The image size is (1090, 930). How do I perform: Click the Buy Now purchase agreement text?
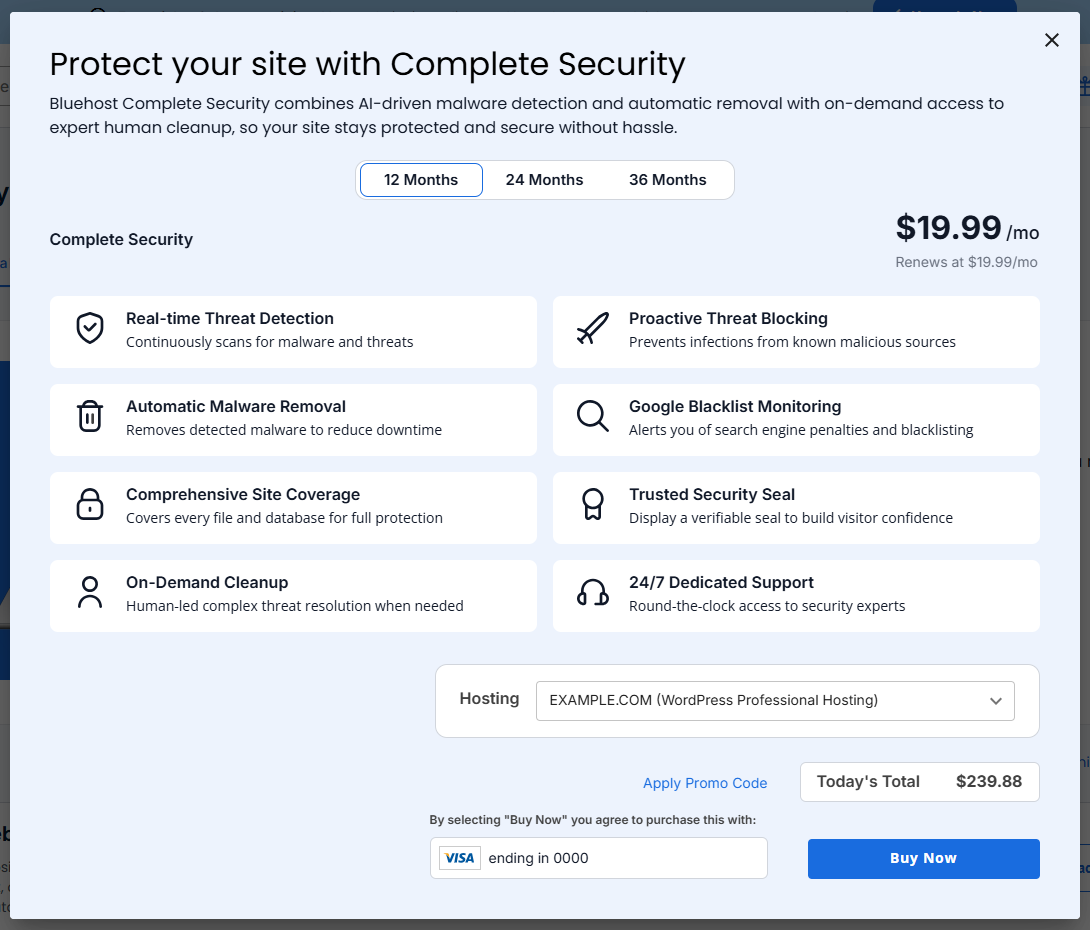click(x=593, y=820)
